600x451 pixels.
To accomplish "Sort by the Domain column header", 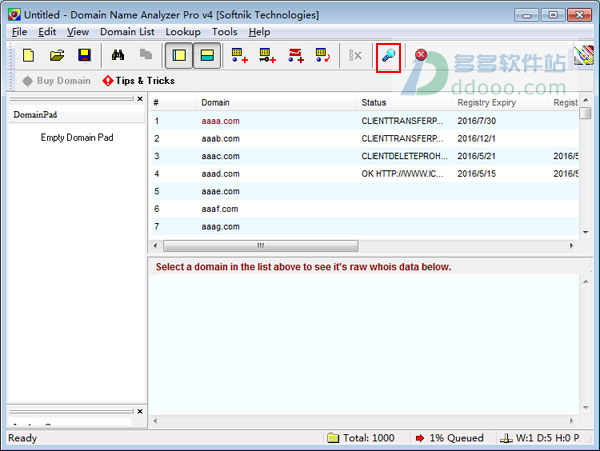I will 277,103.
